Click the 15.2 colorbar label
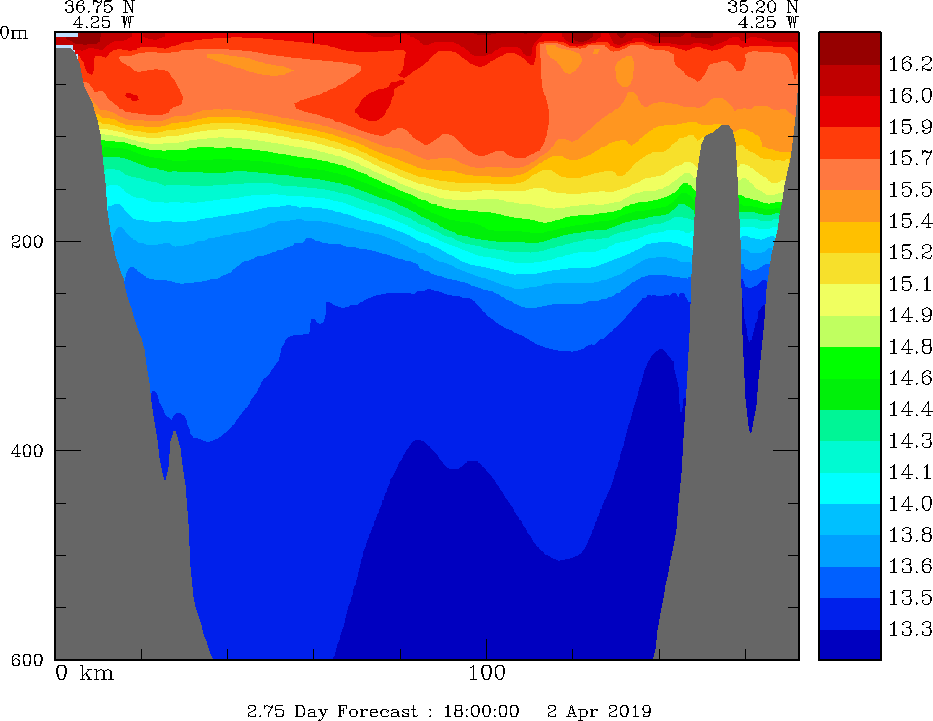933x721 pixels. pyautogui.click(x=910, y=252)
